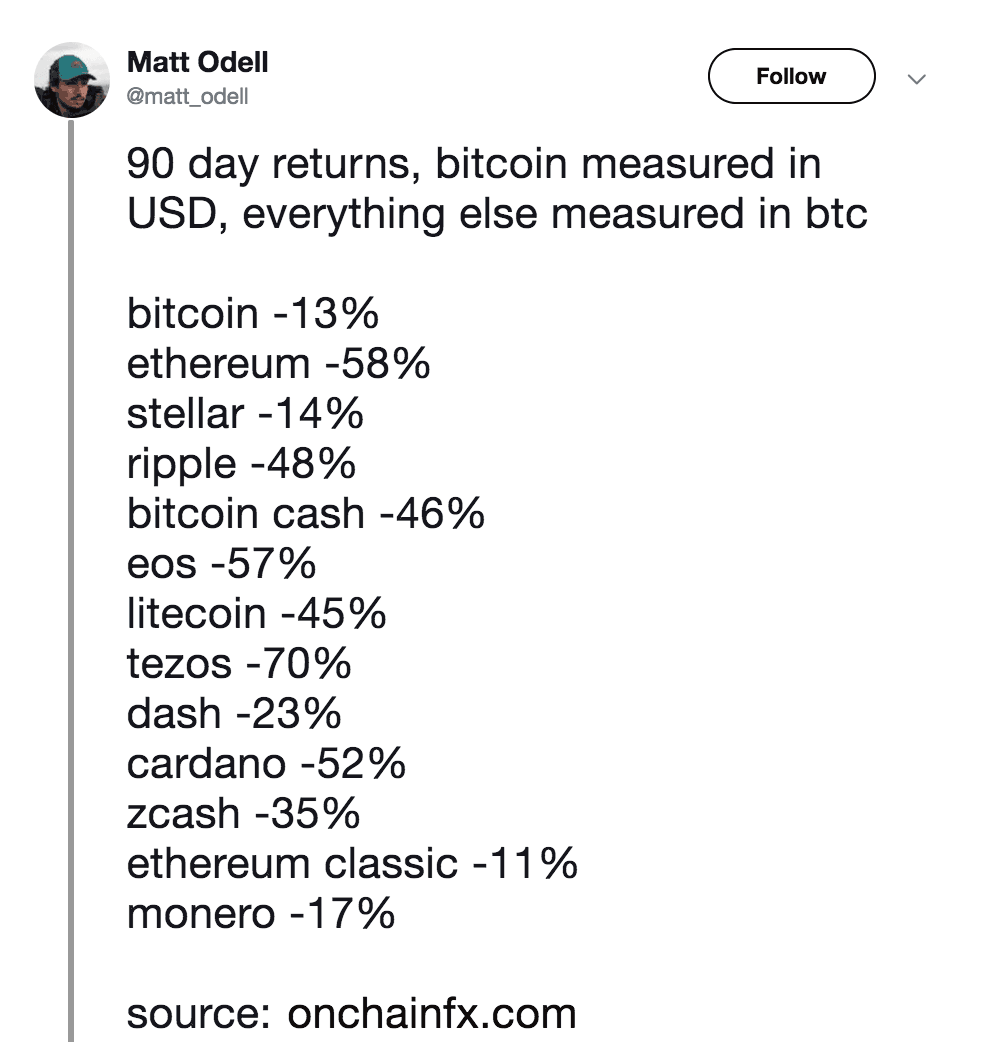Image resolution: width=986 pixels, height=1042 pixels.
Task: Select the "ethereum -58%" line
Action: click(x=278, y=364)
